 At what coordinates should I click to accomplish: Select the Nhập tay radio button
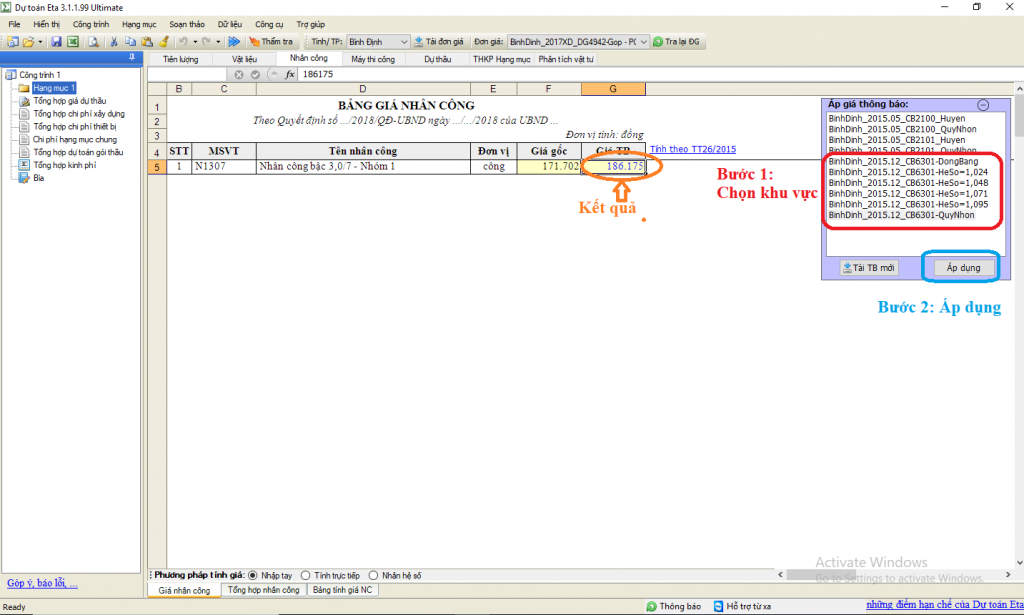(x=252, y=575)
